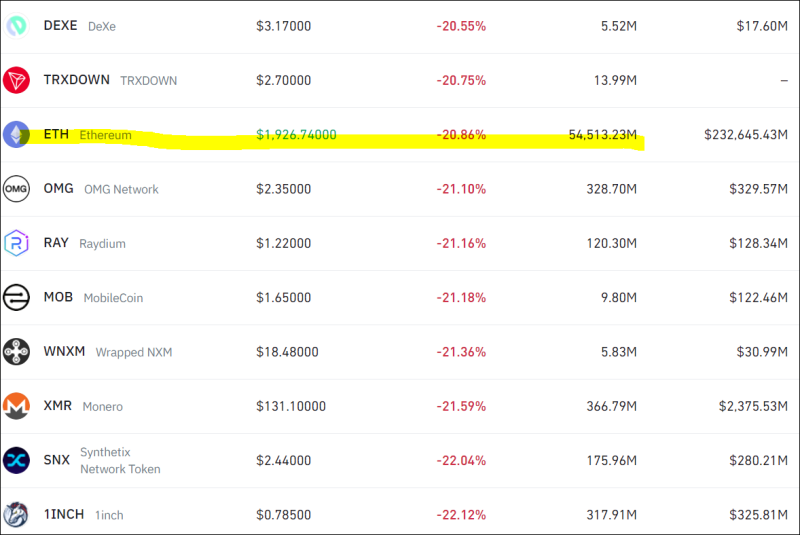Click the -21.59% change value
Viewport: 800px width, 535px height.
click(461, 406)
